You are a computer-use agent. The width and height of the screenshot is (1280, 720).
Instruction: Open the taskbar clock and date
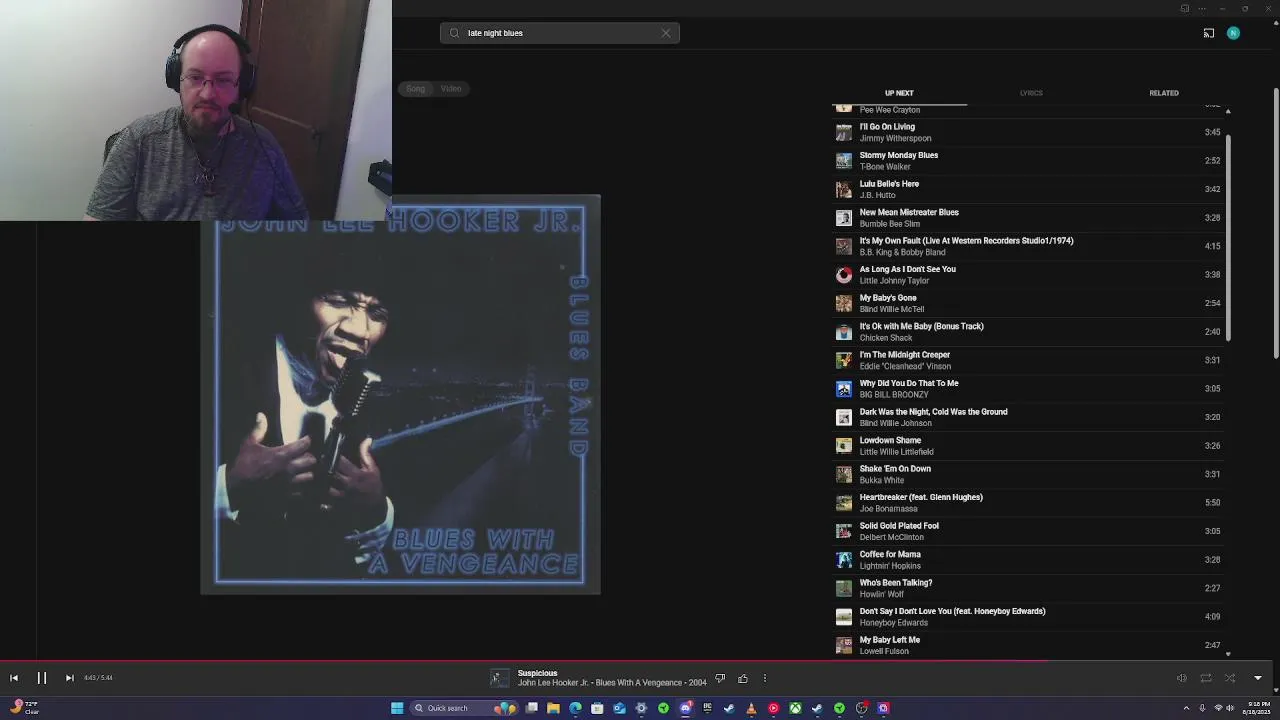pyautogui.click(x=1256, y=708)
